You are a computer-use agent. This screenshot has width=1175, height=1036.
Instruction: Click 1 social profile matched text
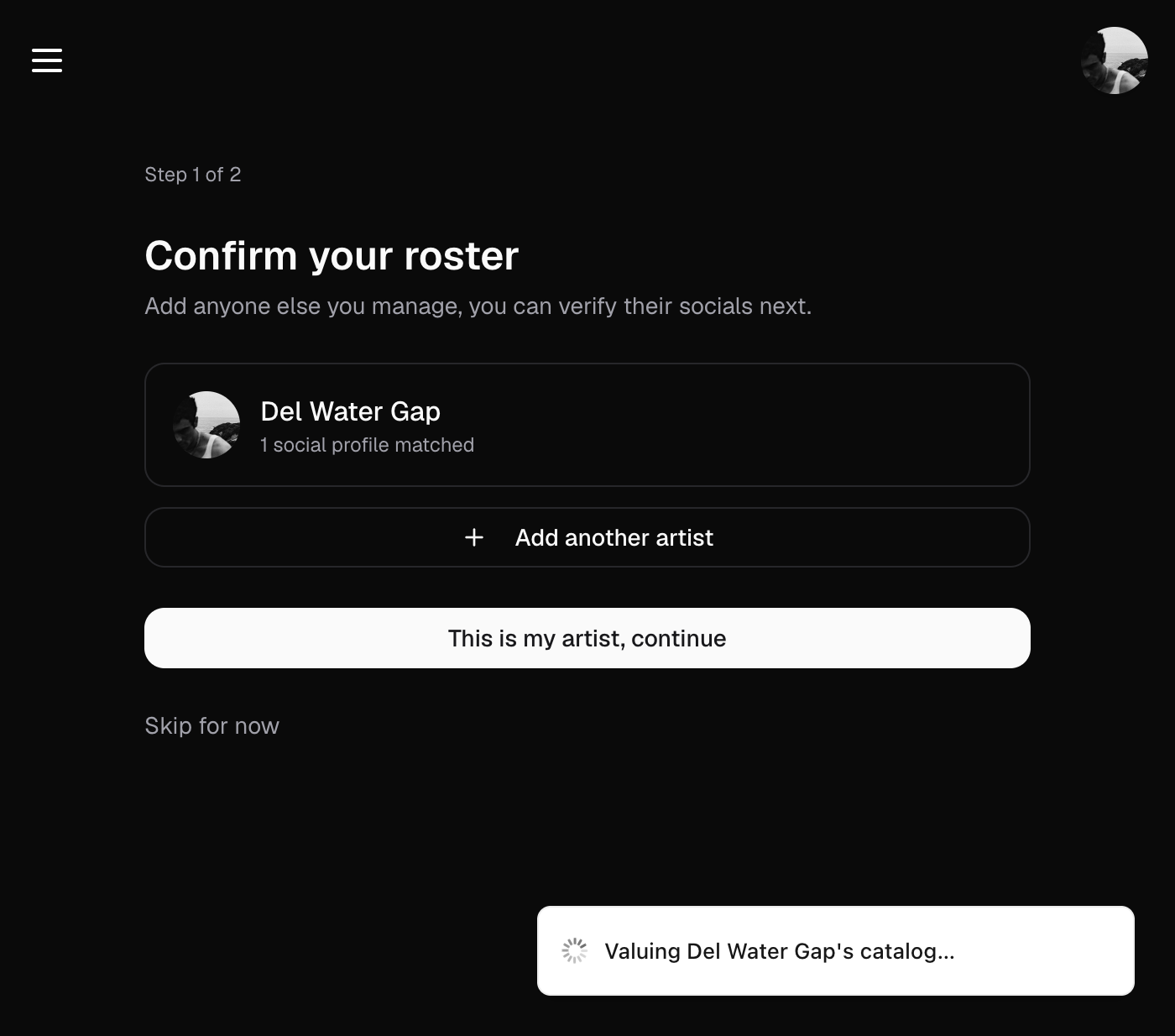tap(367, 445)
